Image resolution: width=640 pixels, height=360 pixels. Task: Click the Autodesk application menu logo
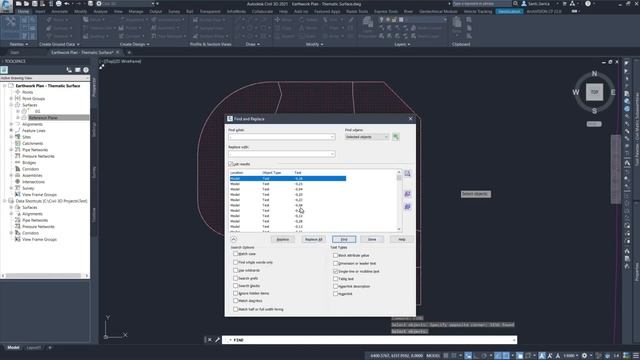click(x=6, y=6)
